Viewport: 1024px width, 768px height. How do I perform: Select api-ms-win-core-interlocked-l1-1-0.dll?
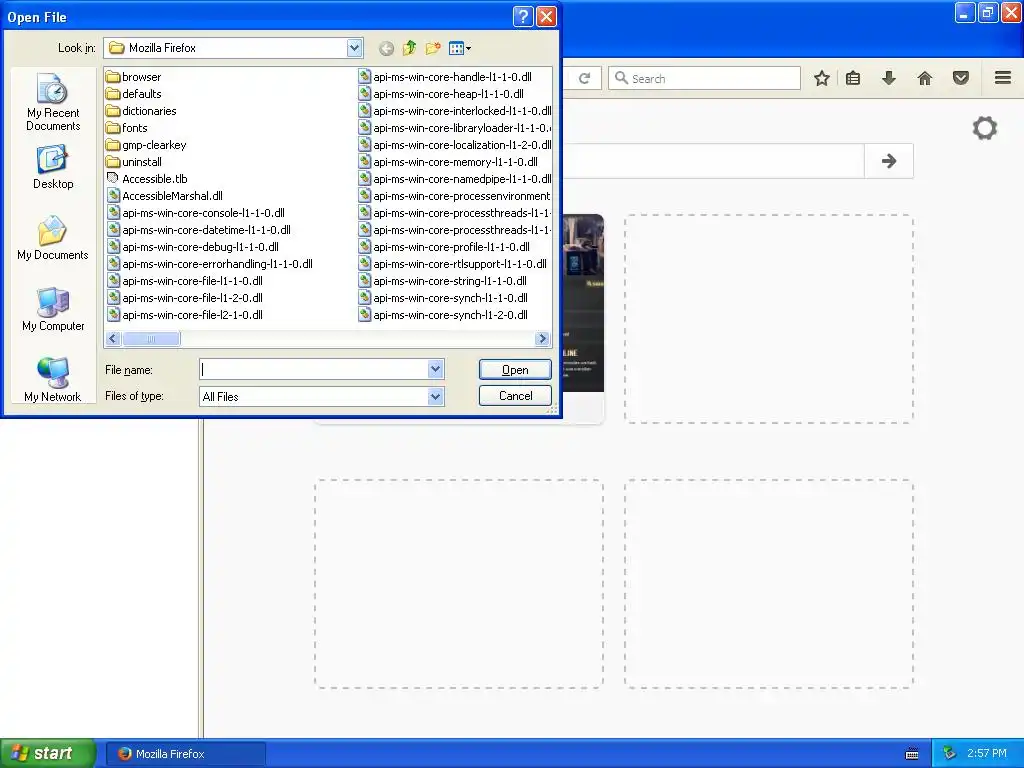click(x=455, y=111)
